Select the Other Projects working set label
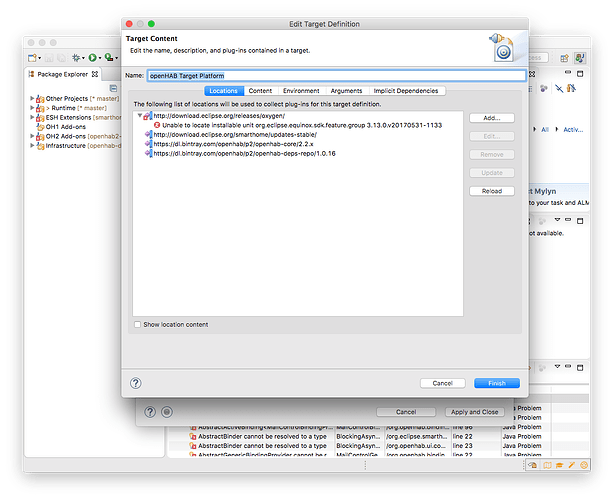Image resolution: width=613 pixels, height=500 pixels. point(66,99)
